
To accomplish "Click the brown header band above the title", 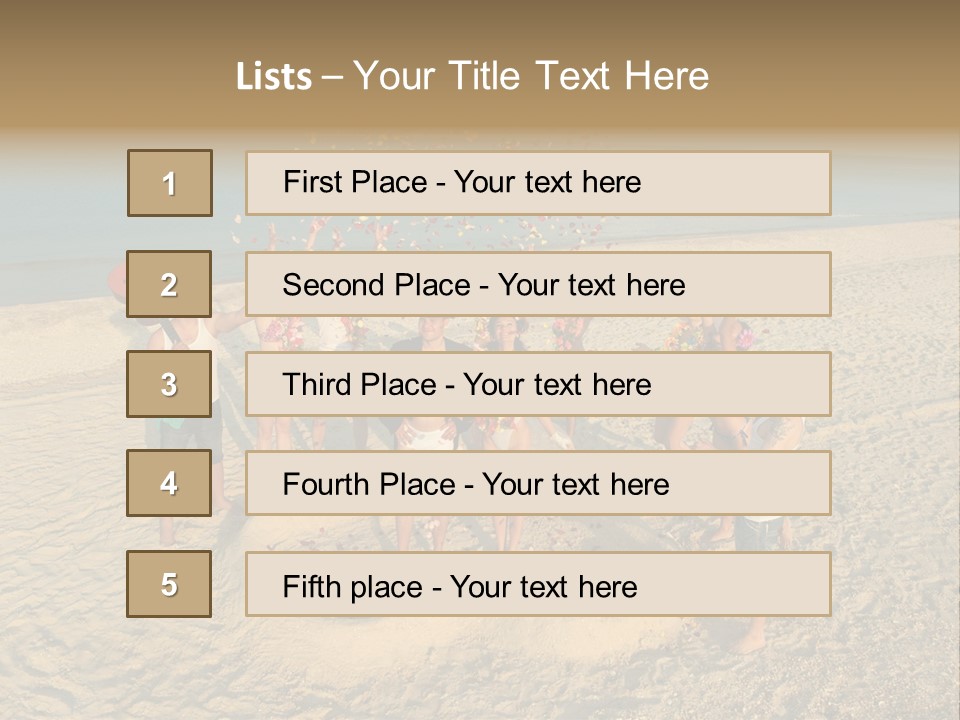I will click(x=480, y=22).
